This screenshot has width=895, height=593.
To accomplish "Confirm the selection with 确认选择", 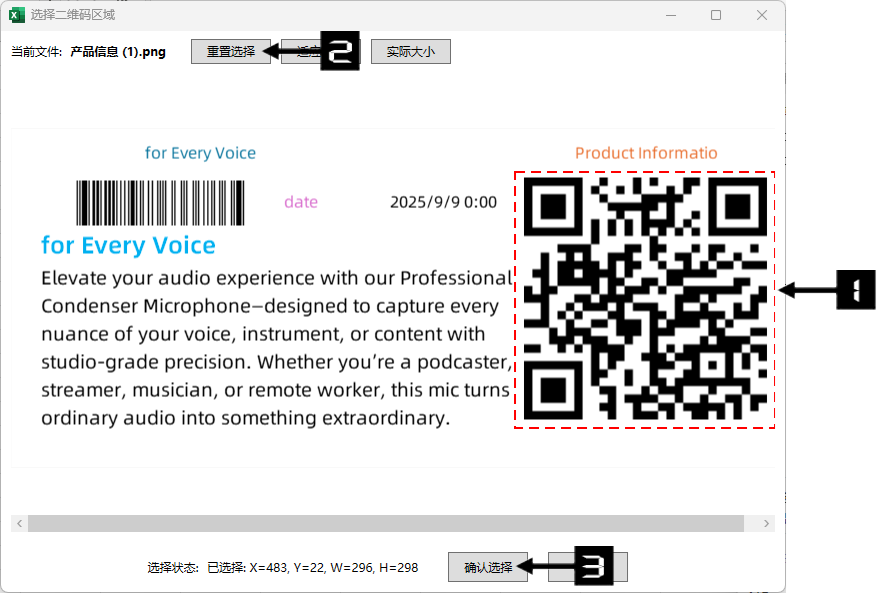I will coord(488,567).
